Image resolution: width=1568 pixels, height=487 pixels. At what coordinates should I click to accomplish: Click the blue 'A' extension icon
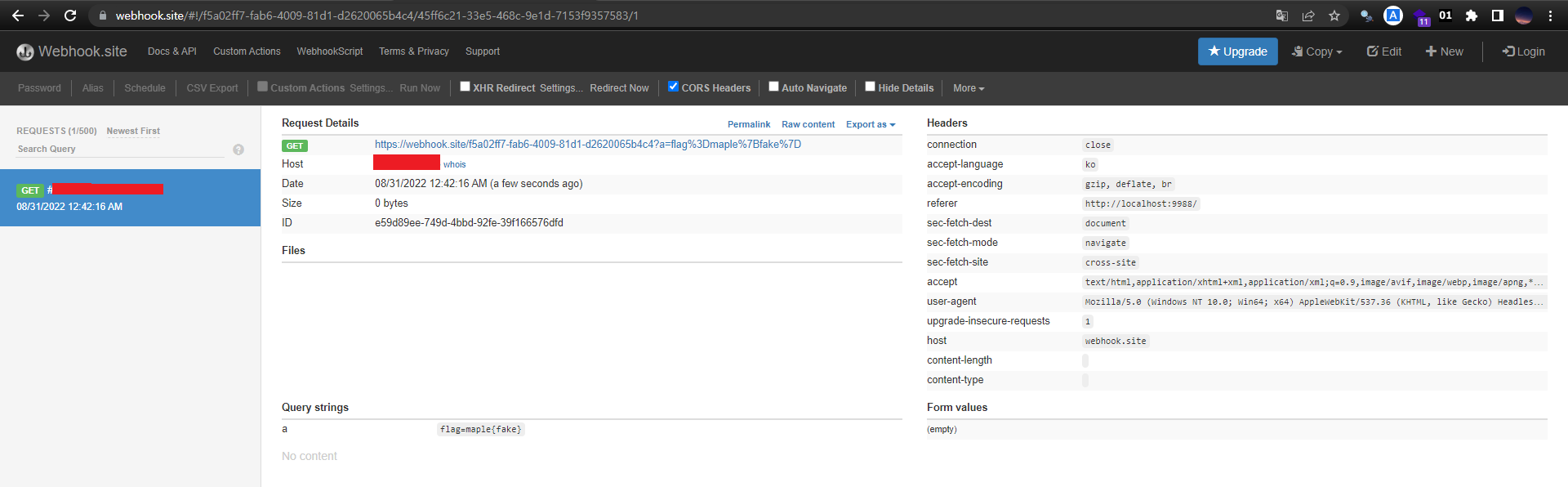coord(1393,16)
